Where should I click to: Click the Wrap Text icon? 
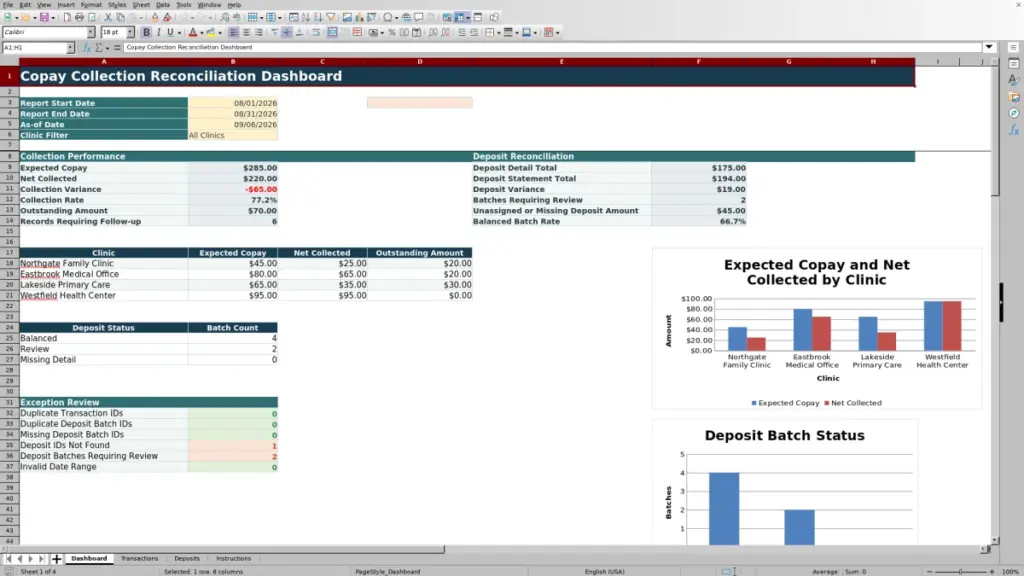pos(316,32)
